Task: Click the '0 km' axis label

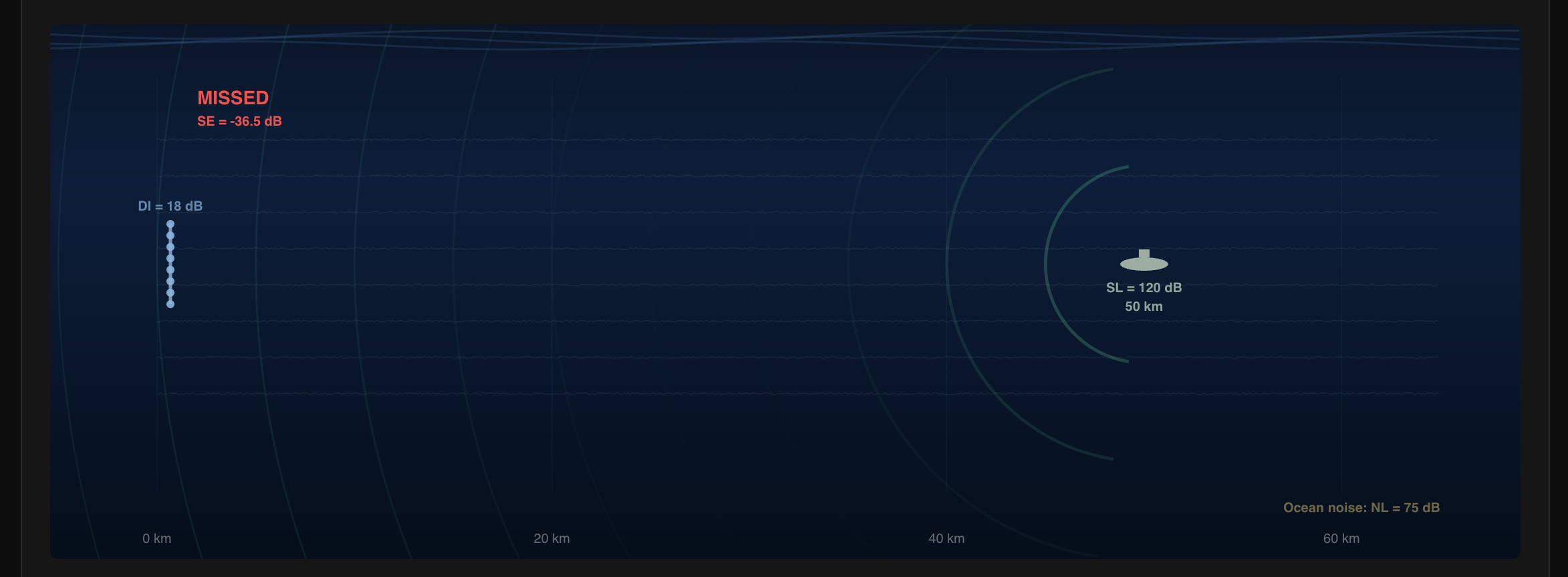Action: point(157,538)
